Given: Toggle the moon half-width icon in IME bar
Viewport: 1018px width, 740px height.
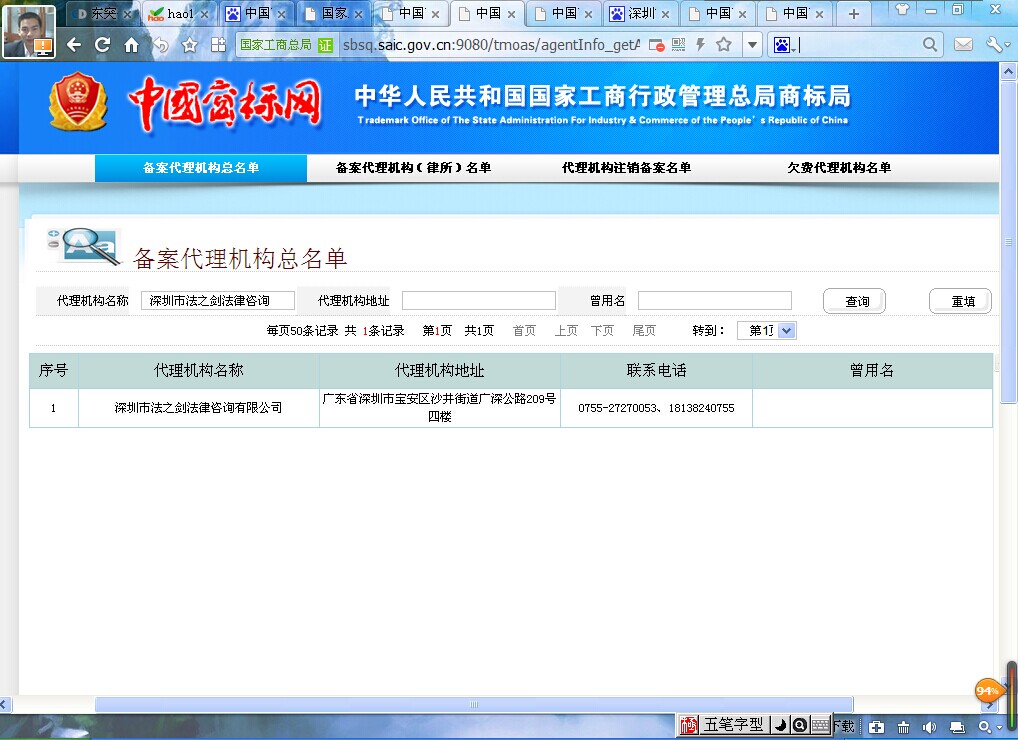Looking at the screenshot, I should (x=780, y=725).
